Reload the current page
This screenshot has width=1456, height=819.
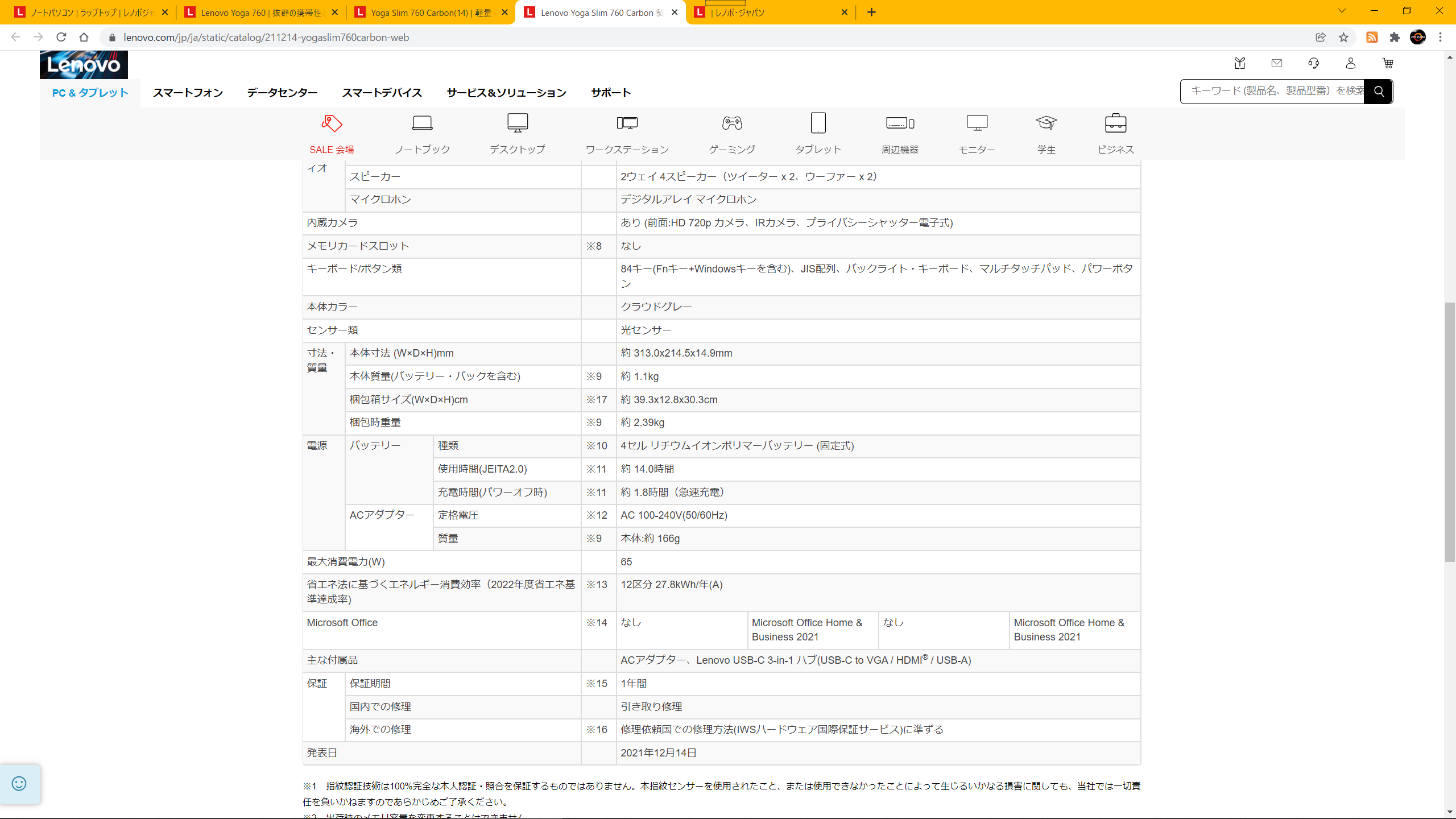click(x=61, y=38)
